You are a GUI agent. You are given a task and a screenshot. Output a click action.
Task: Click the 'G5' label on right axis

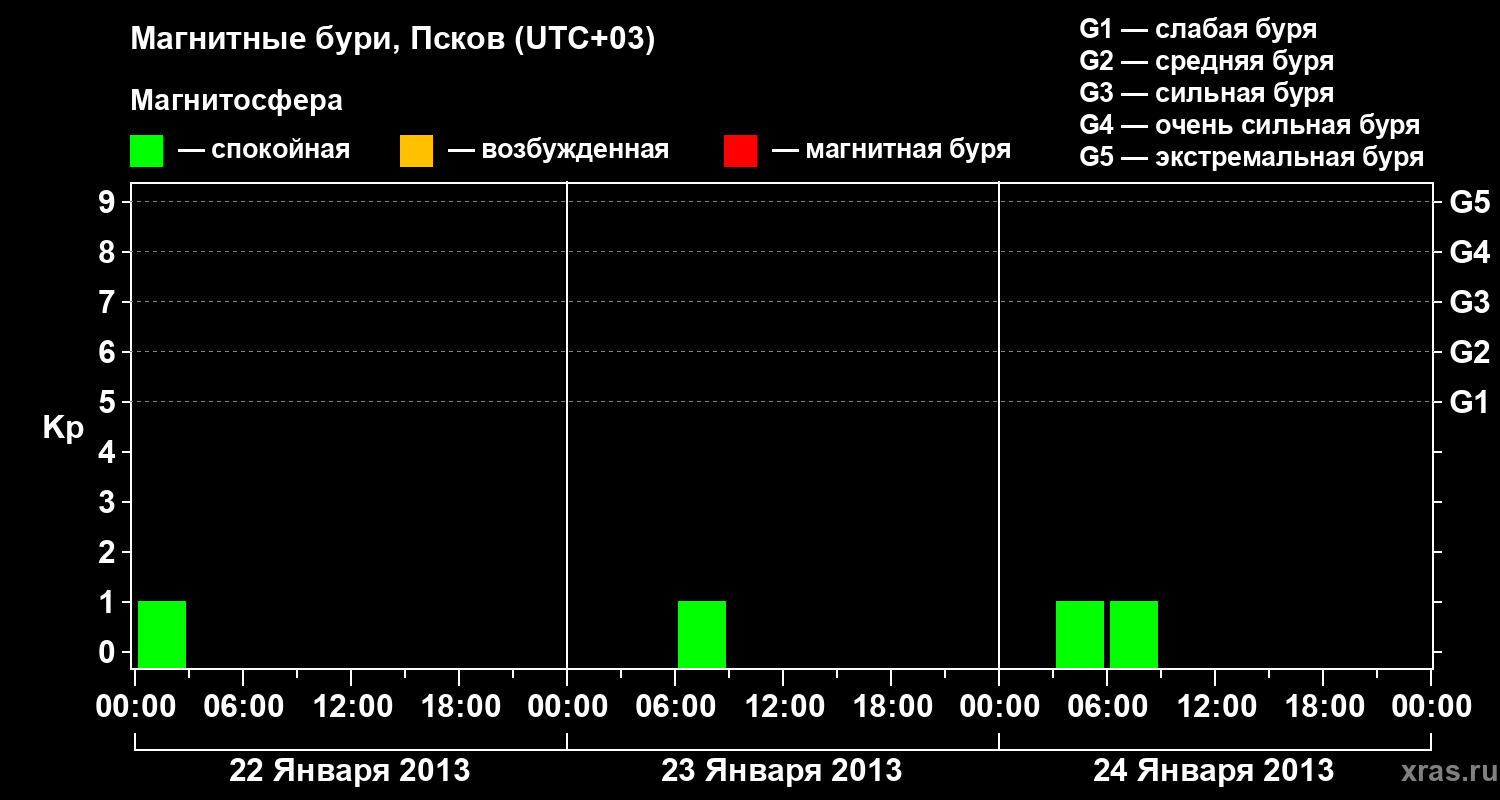(1469, 202)
